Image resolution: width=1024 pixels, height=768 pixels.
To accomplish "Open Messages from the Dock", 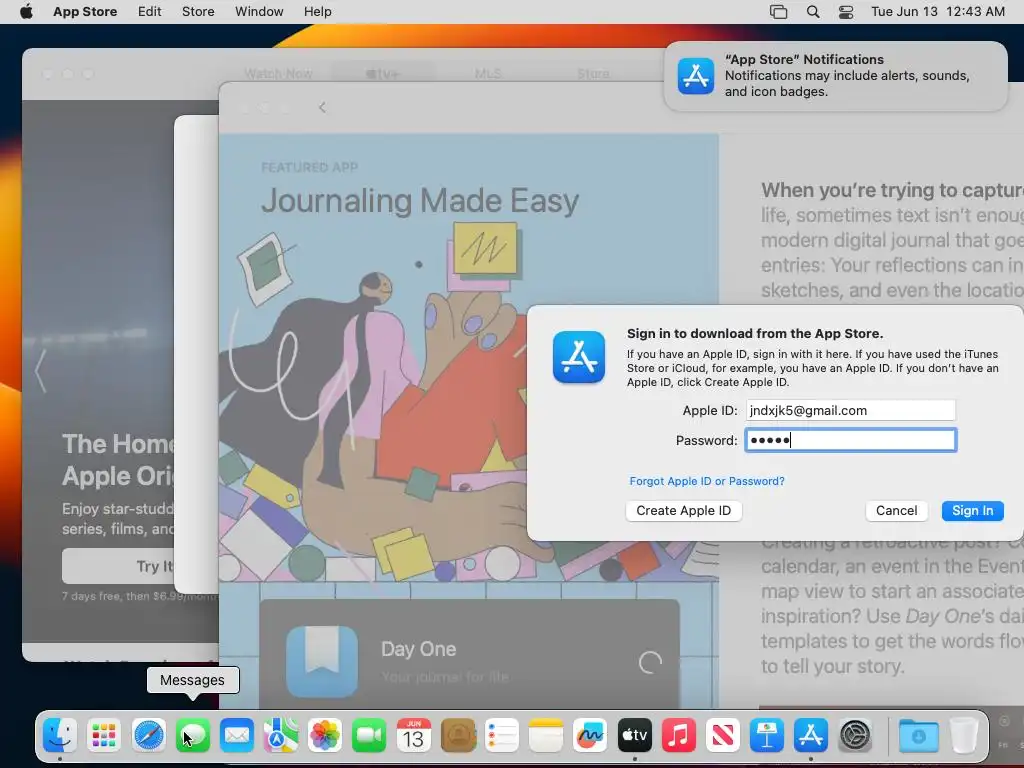I will click(193, 736).
